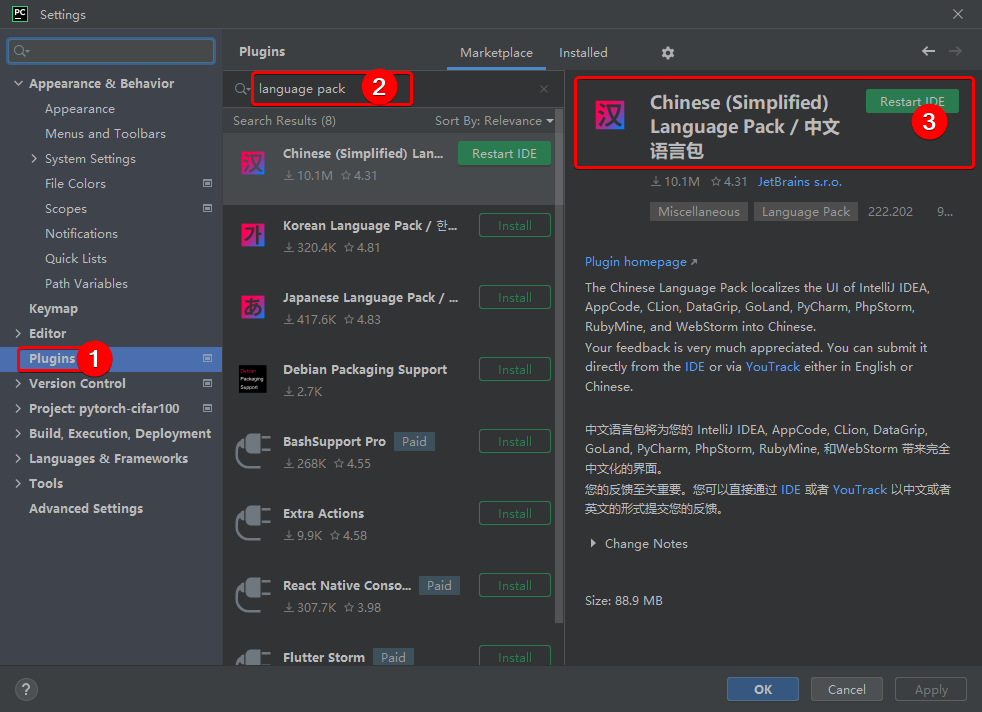Select Keymap in the settings tree

[x=53, y=309]
